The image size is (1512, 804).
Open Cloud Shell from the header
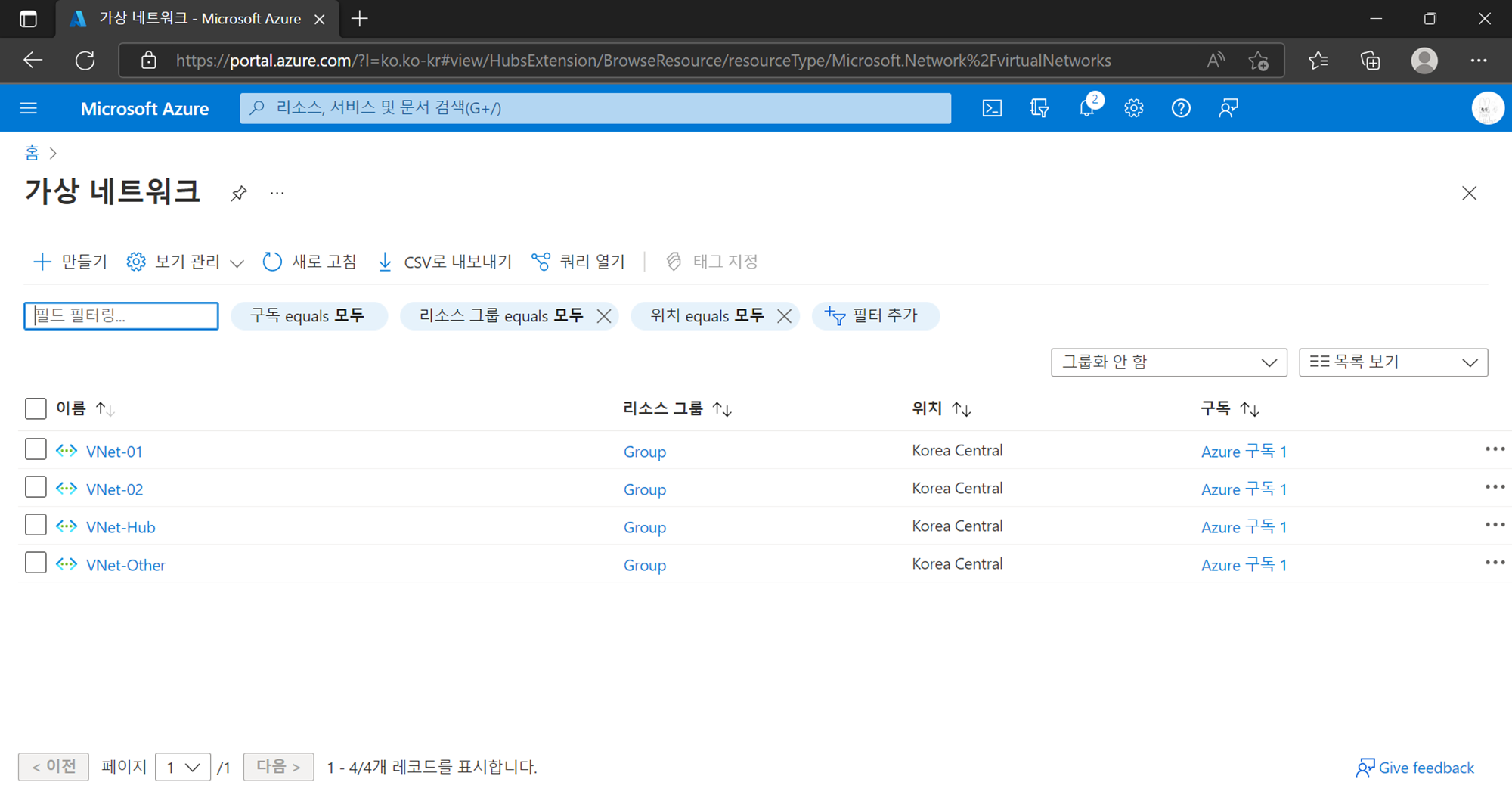[x=992, y=108]
